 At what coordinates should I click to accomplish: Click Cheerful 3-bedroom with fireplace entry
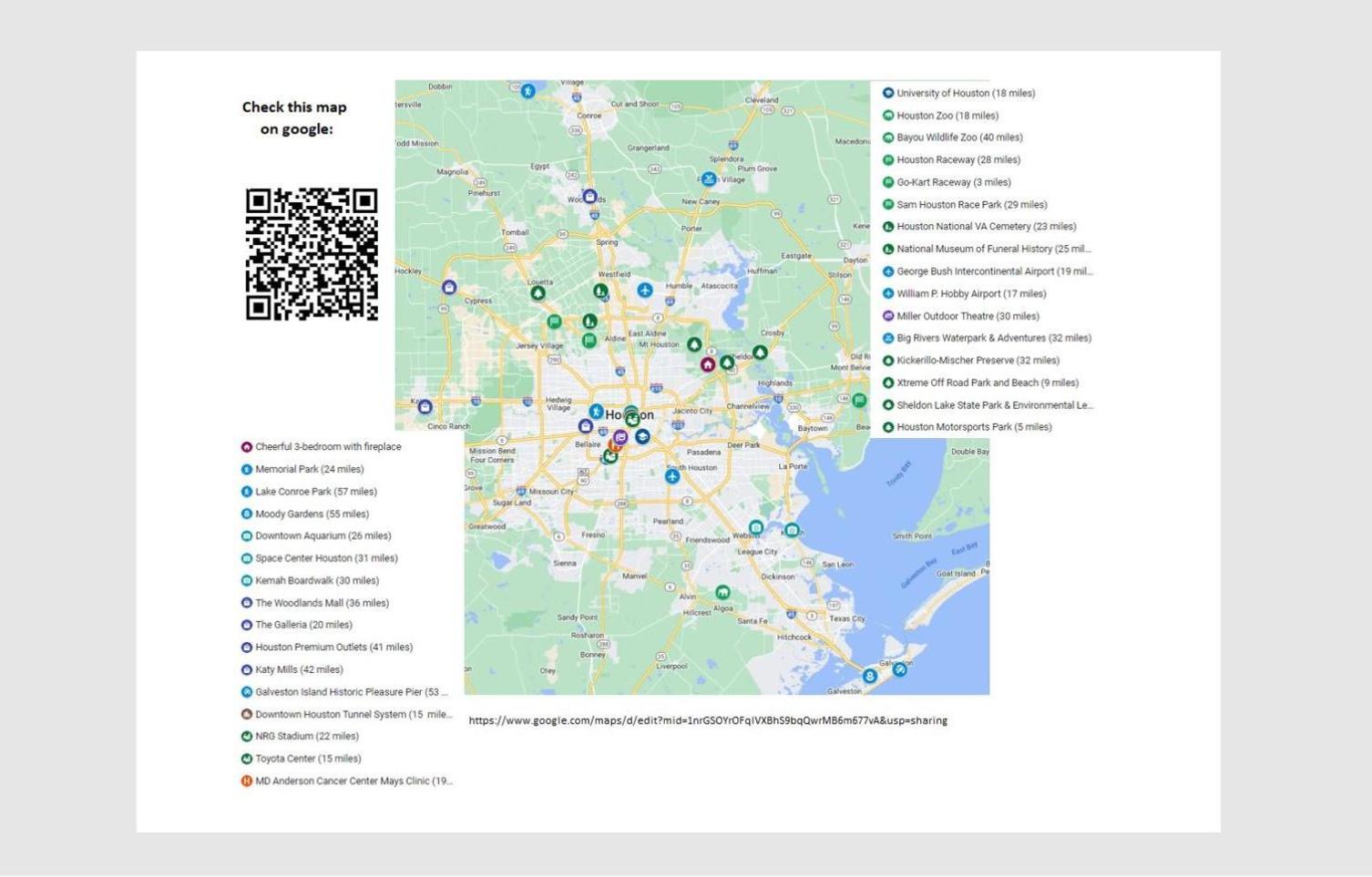coord(321,447)
